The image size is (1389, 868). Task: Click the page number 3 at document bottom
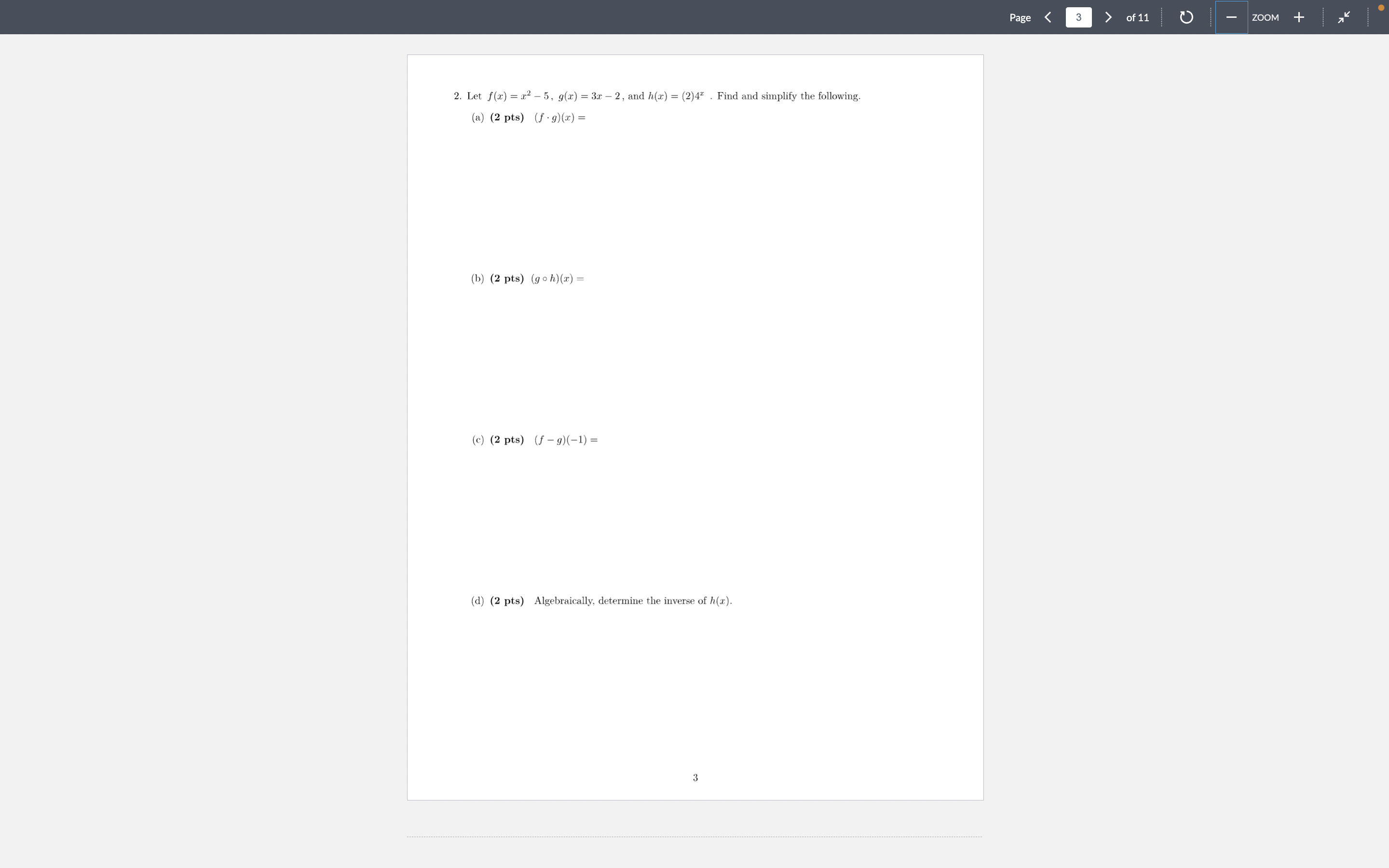694,777
